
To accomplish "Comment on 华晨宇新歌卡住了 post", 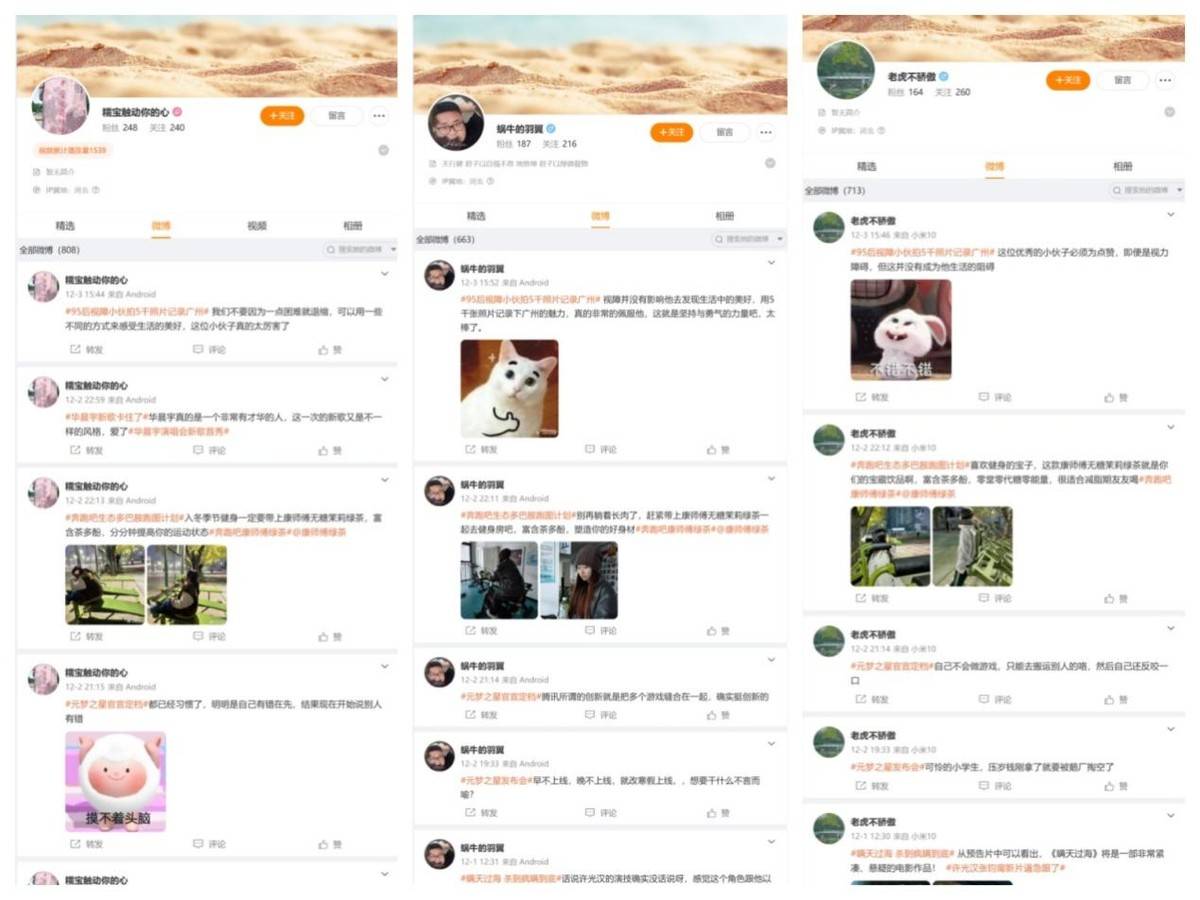I will [x=209, y=451].
